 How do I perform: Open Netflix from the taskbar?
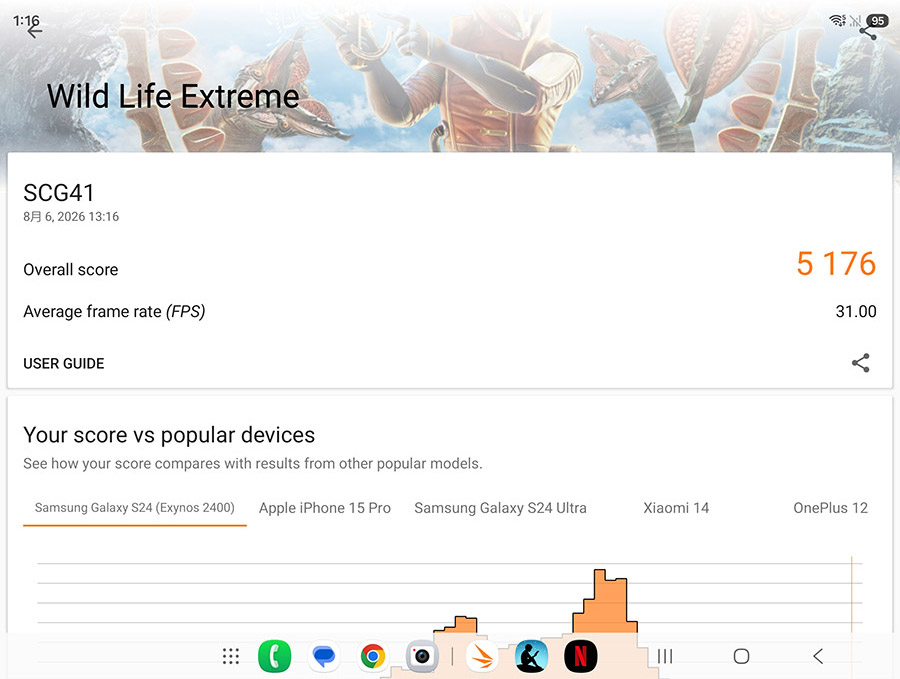click(581, 656)
